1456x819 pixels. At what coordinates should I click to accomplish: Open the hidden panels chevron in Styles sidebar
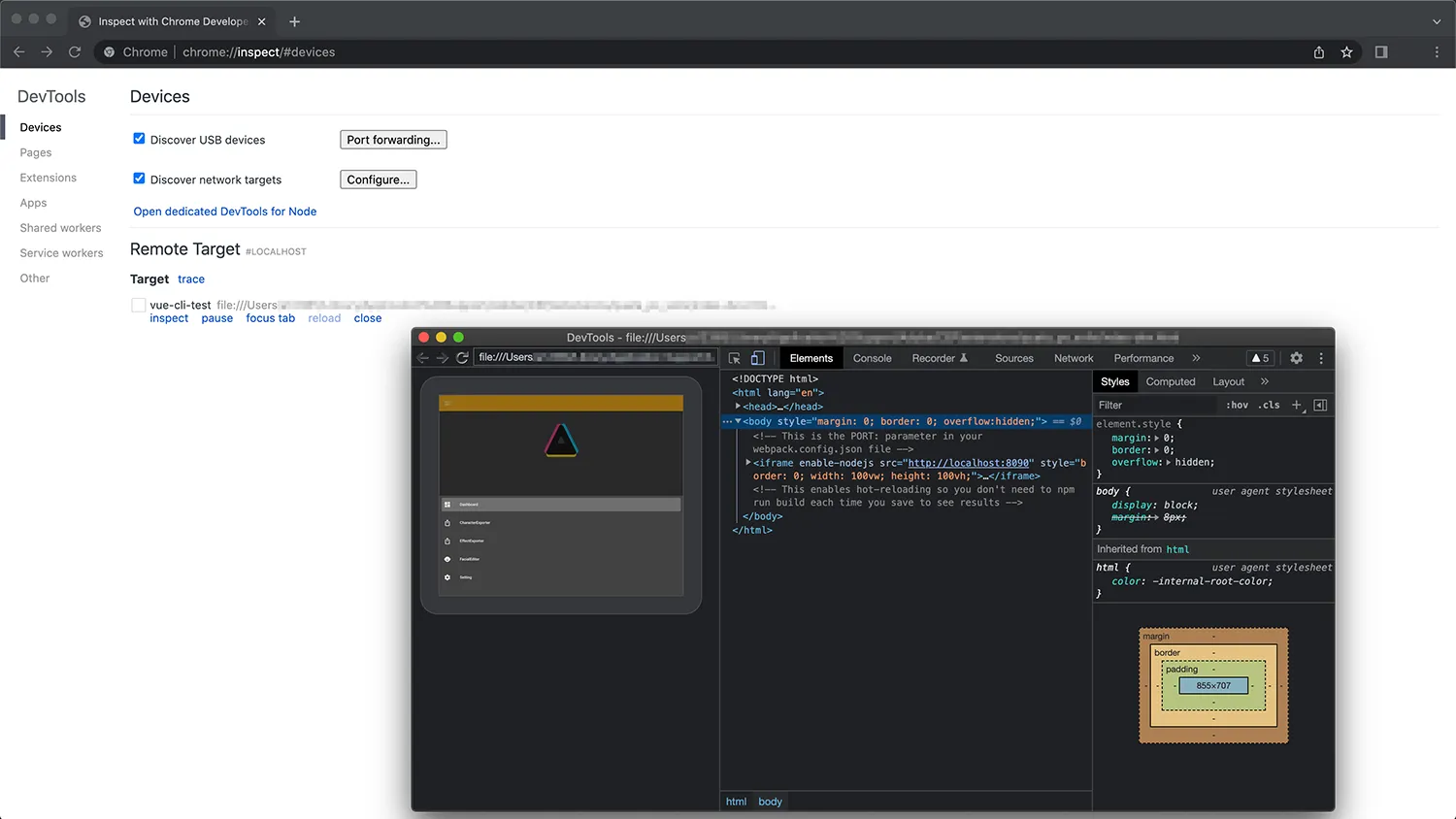[1264, 381]
